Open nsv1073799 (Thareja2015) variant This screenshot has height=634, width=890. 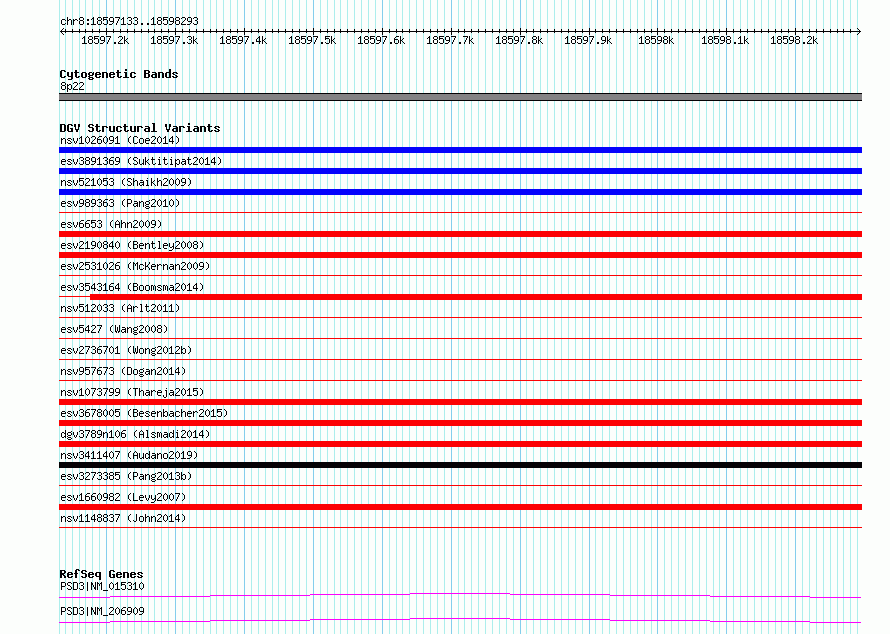132,392
